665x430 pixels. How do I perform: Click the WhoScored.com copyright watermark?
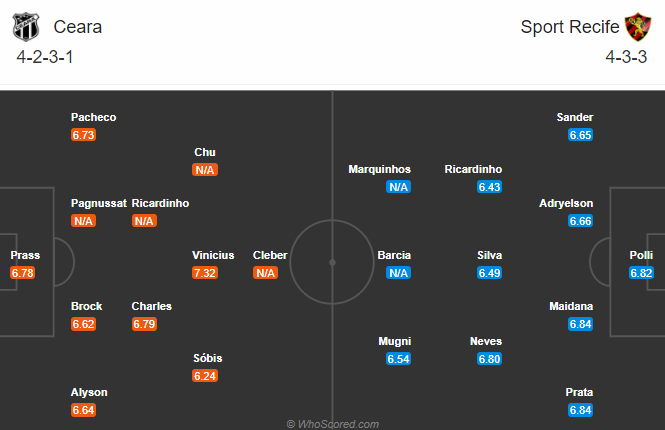tap(332, 424)
